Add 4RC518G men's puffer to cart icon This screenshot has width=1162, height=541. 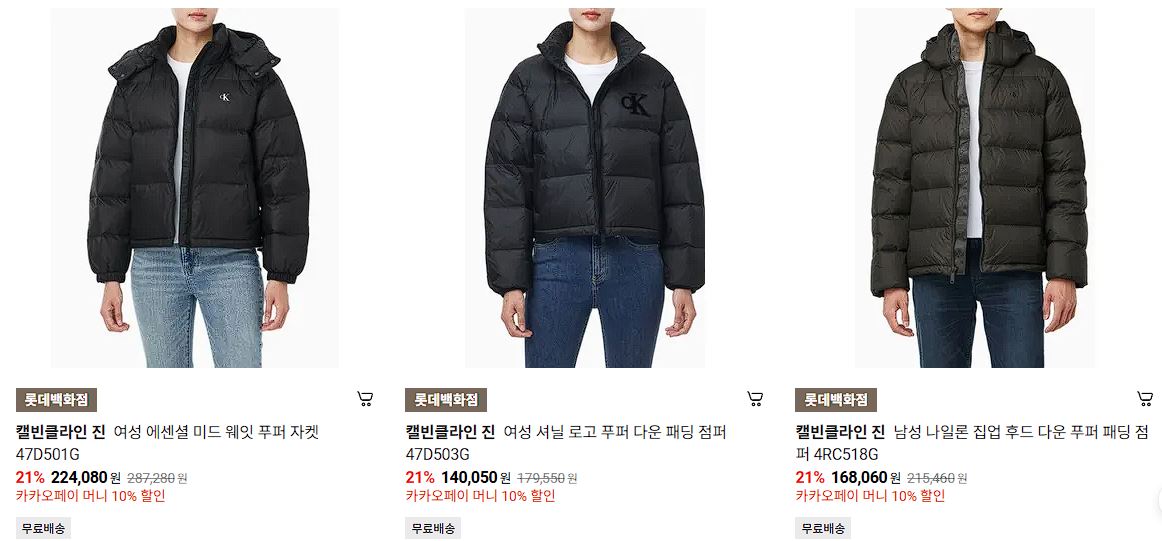pos(1145,399)
